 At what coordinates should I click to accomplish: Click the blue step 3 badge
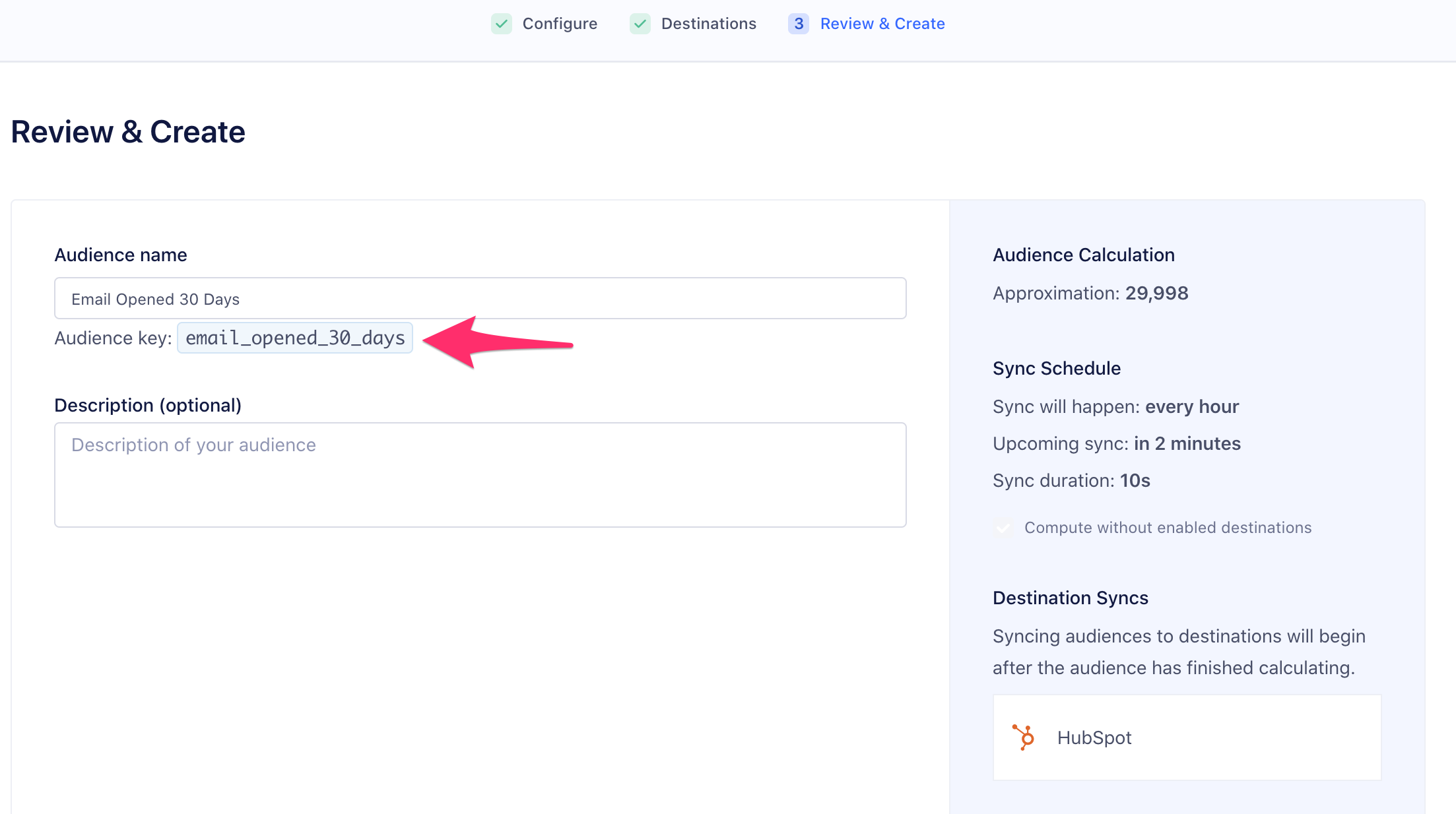coord(799,23)
